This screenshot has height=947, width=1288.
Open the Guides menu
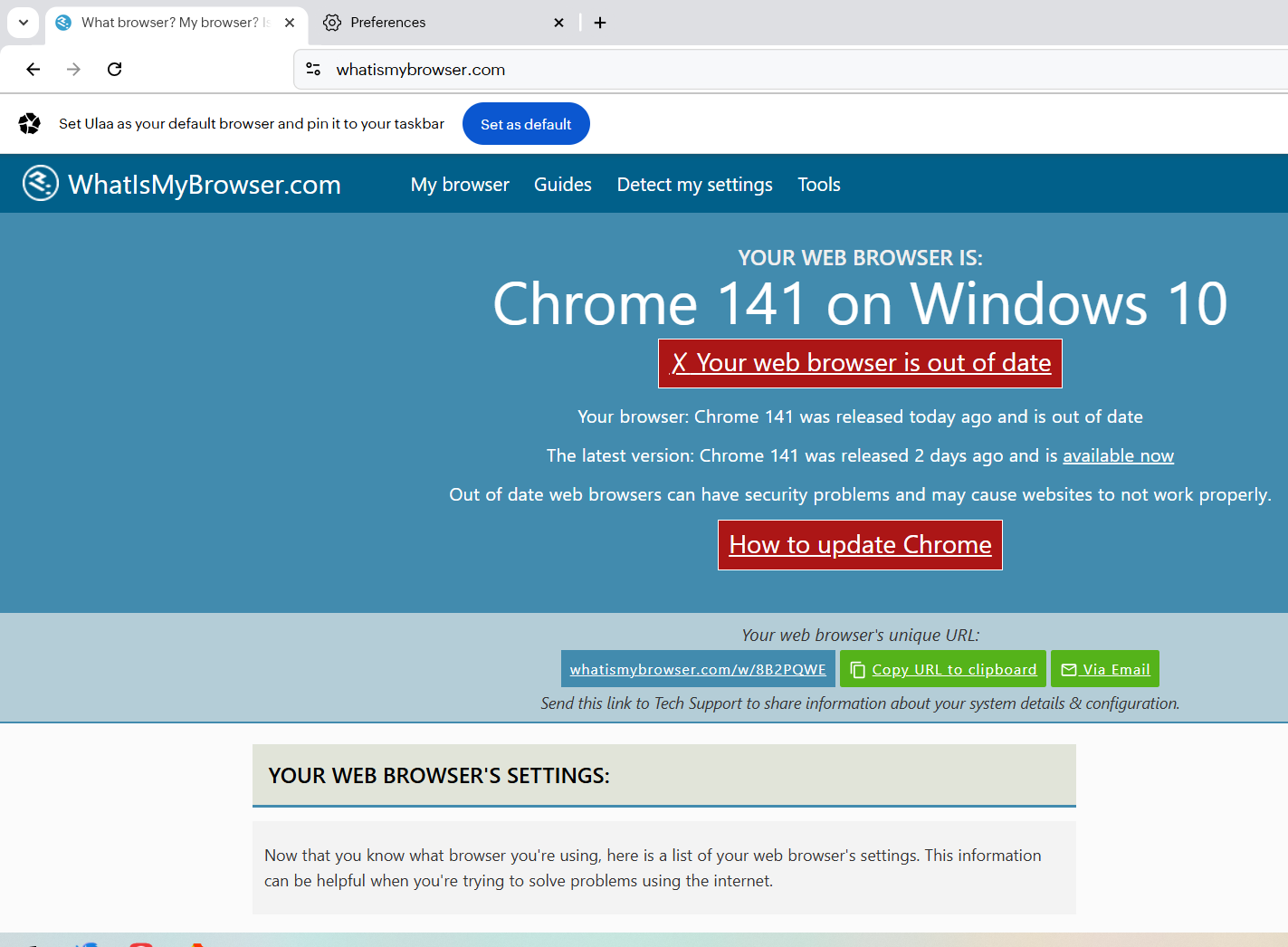pyautogui.click(x=563, y=185)
